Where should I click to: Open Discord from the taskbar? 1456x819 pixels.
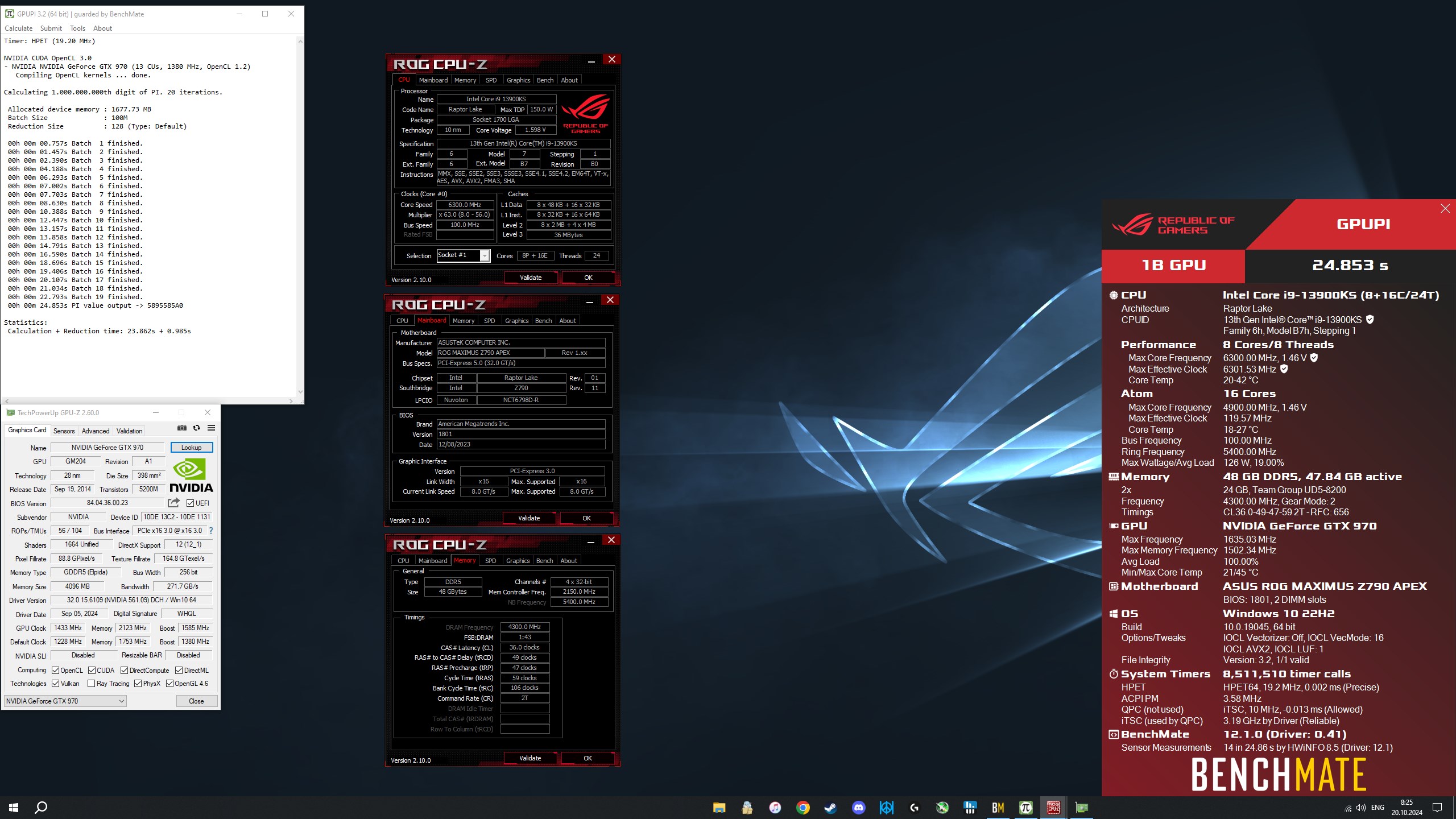(x=859, y=807)
